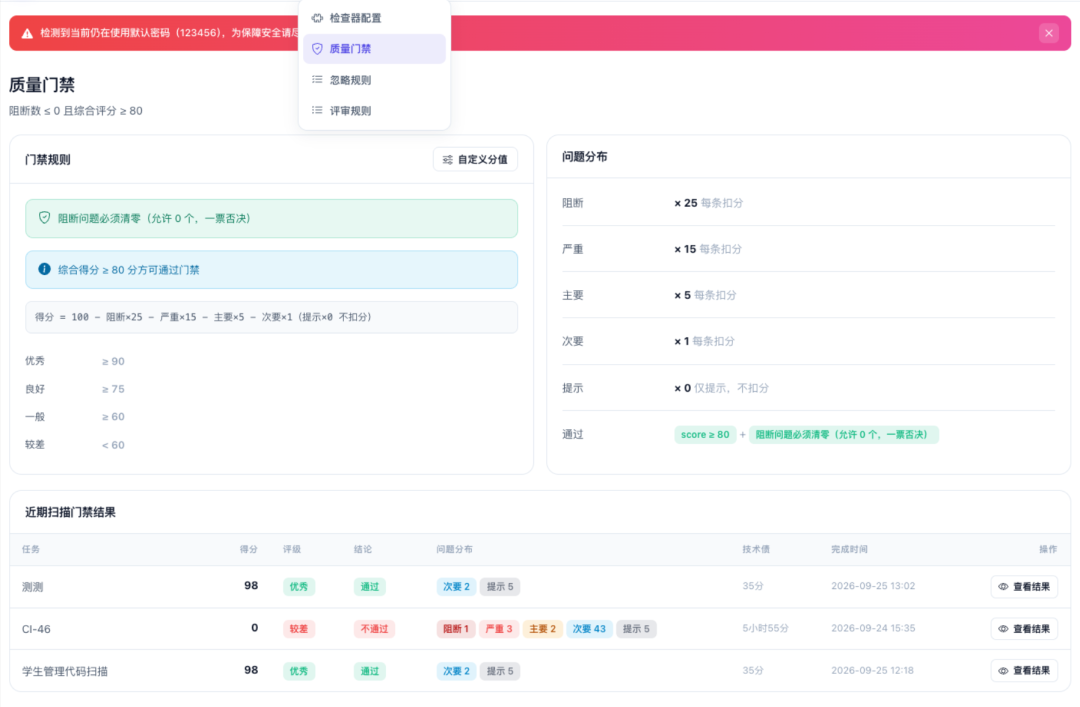Dismiss the default password alert banner

click(x=1048, y=33)
